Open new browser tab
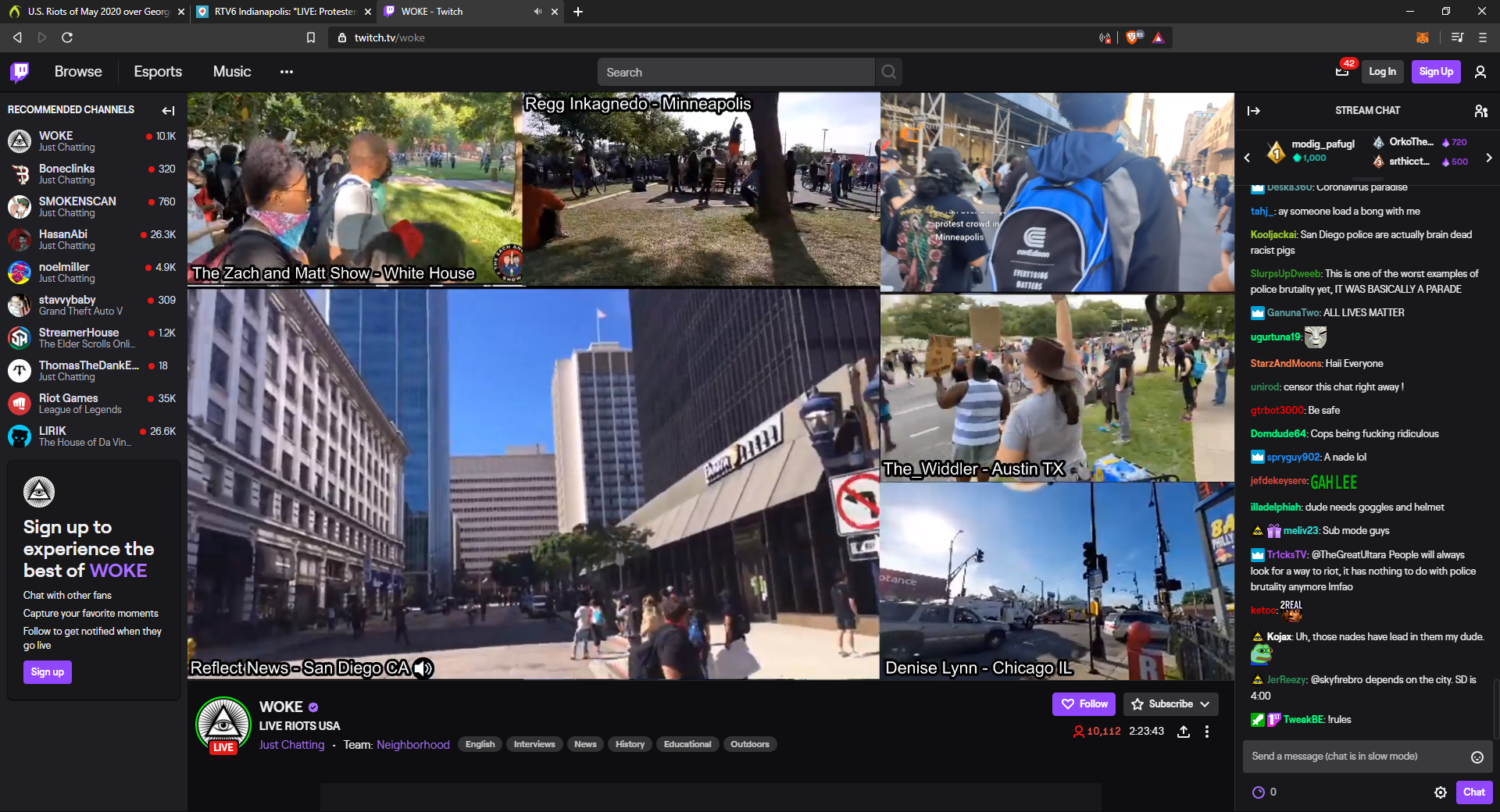 pyautogui.click(x=578, y=12)
